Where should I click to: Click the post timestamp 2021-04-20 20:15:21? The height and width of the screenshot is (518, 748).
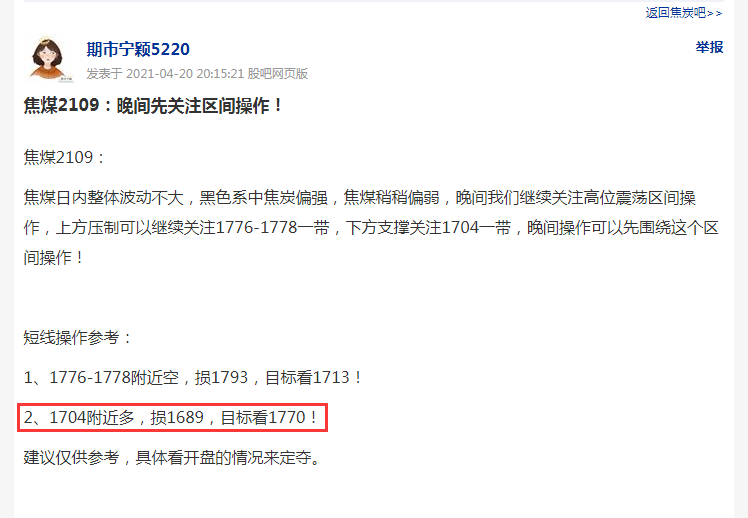(x=185, y=74)
